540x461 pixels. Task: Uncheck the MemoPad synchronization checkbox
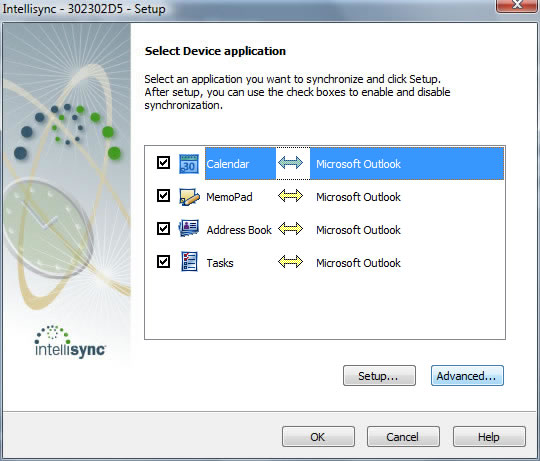coord(163,196)
